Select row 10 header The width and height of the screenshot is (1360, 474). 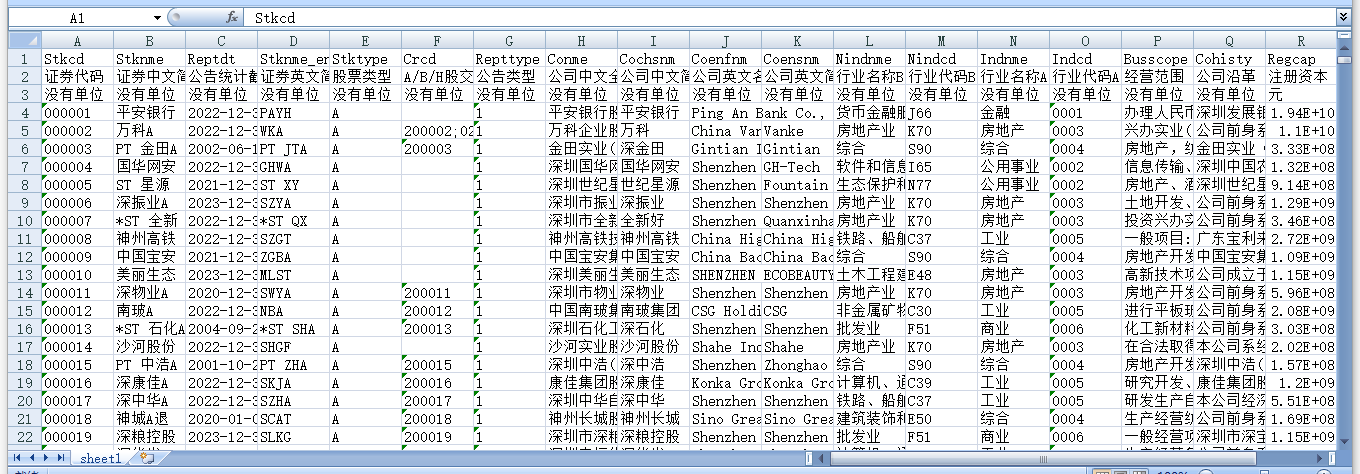(24, 220)
